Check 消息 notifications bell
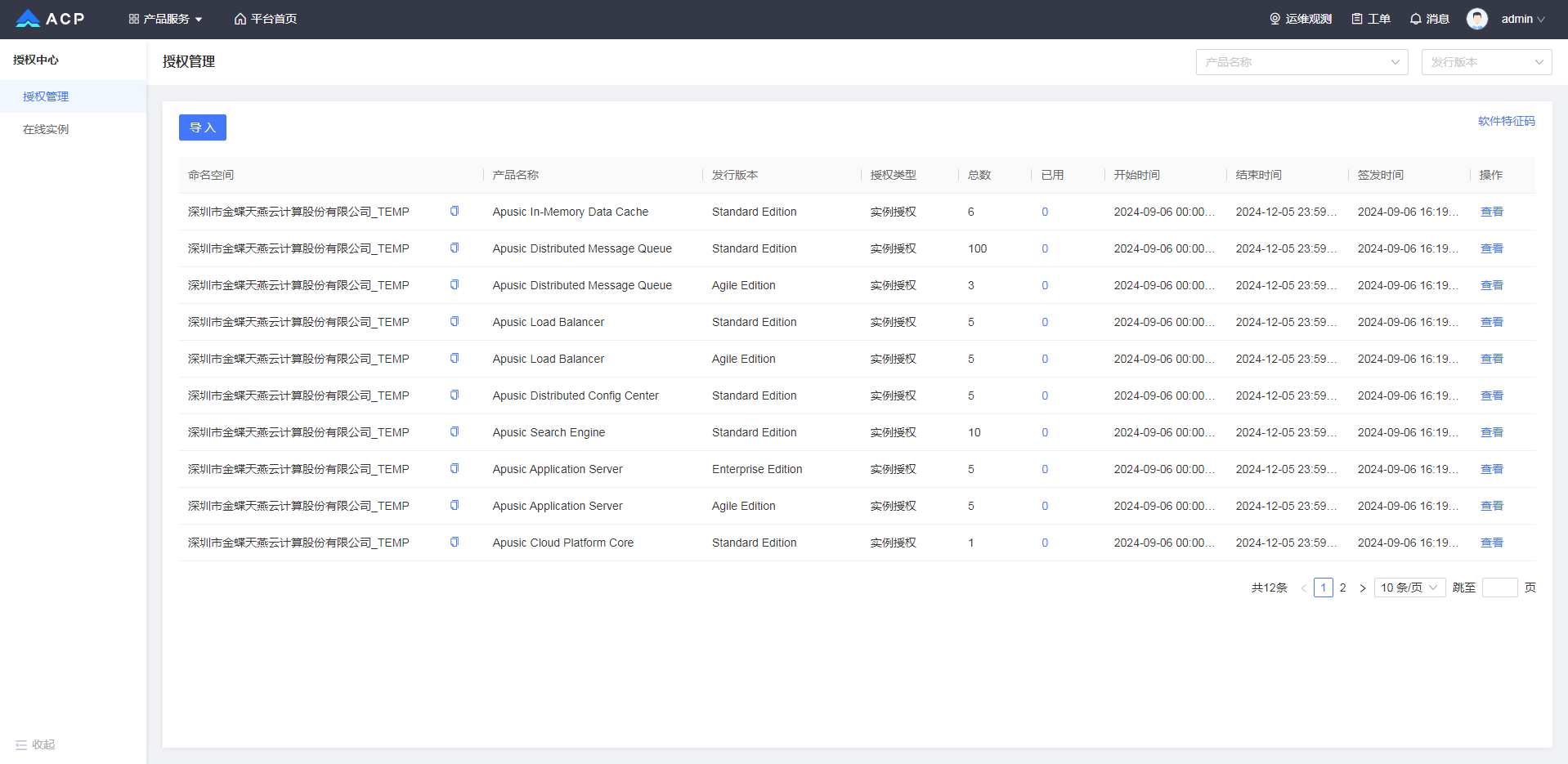 [x=1430, y=19]
